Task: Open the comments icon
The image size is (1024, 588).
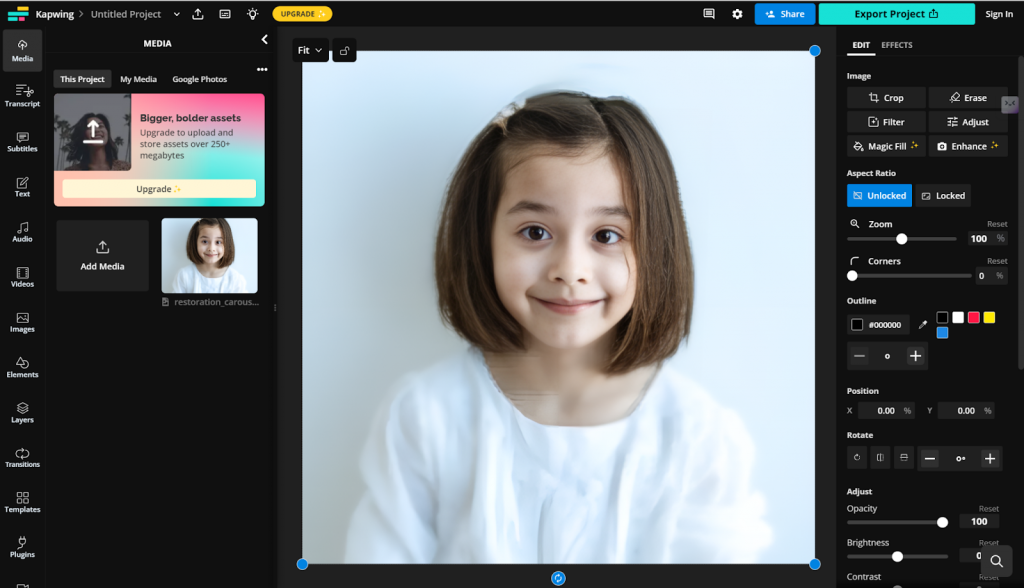Action: (709, 14)
